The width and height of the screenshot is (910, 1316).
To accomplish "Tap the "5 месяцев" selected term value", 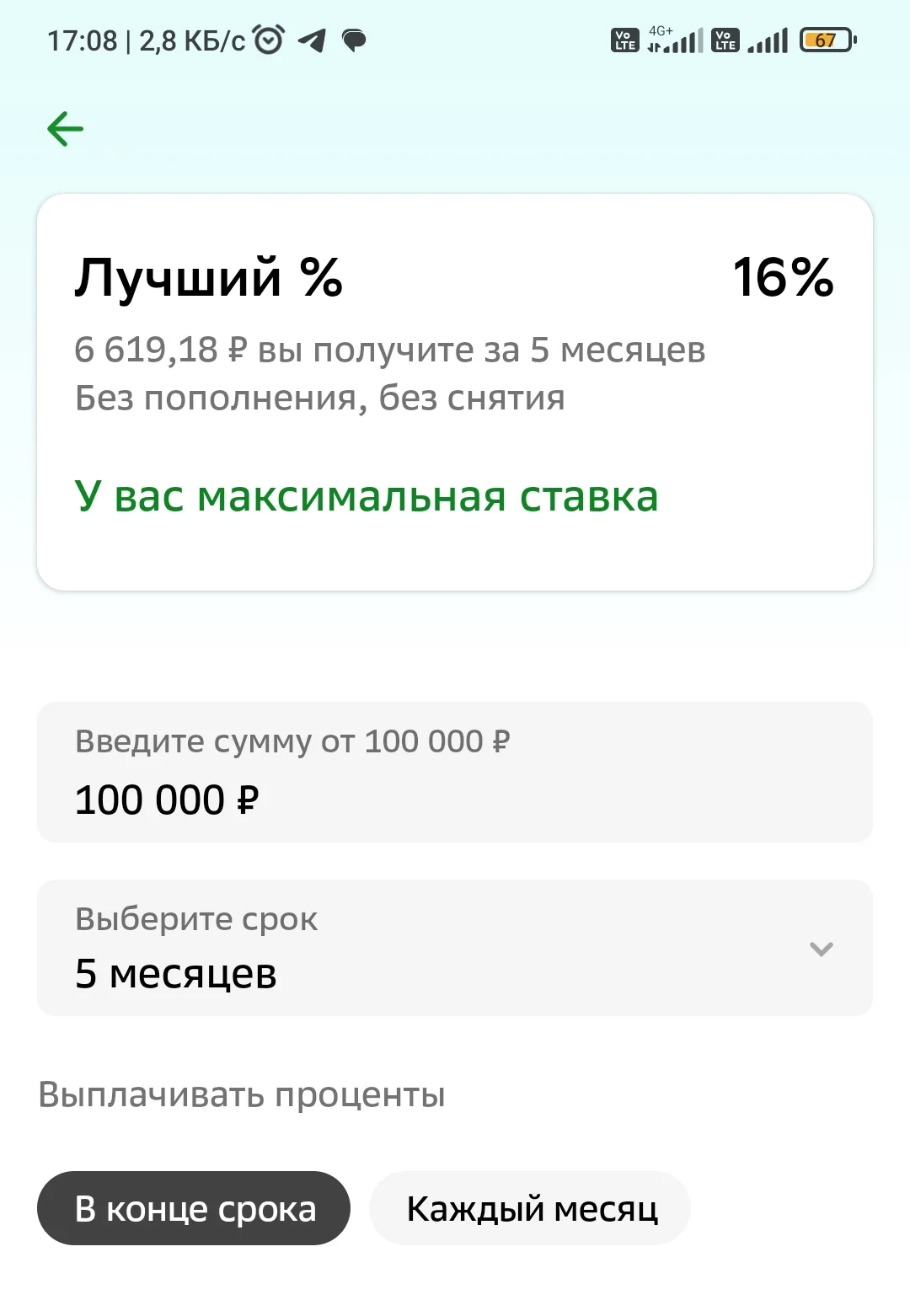I will pos(176,974).
